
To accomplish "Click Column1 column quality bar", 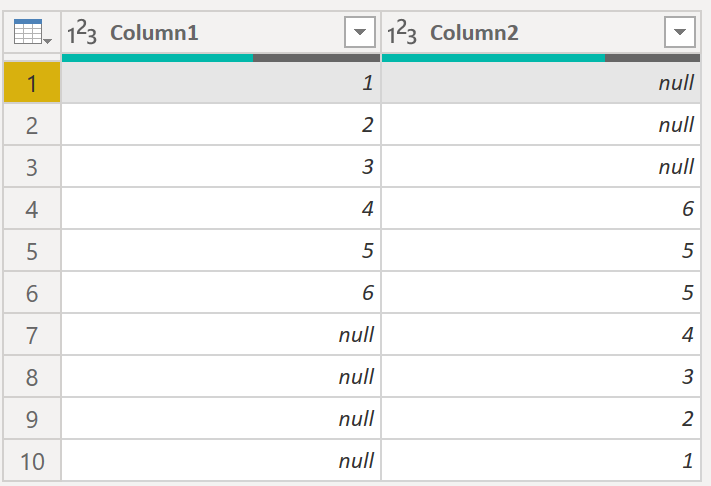I will click(x=221, y=58).
